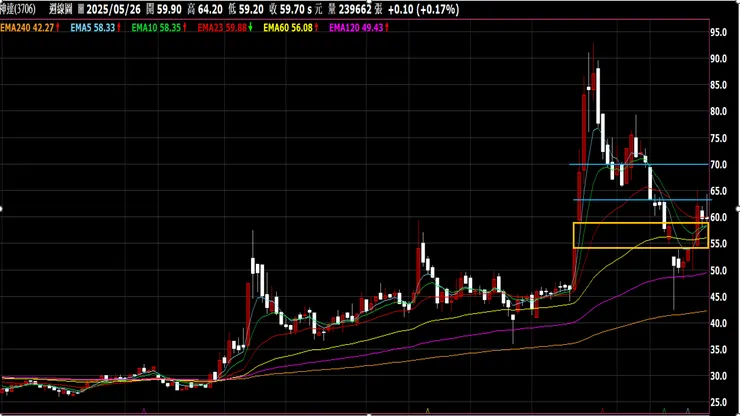
Task: Select the EMA240 42.27 indicator label
Action: pyautogui.click(x=27, y=28)
